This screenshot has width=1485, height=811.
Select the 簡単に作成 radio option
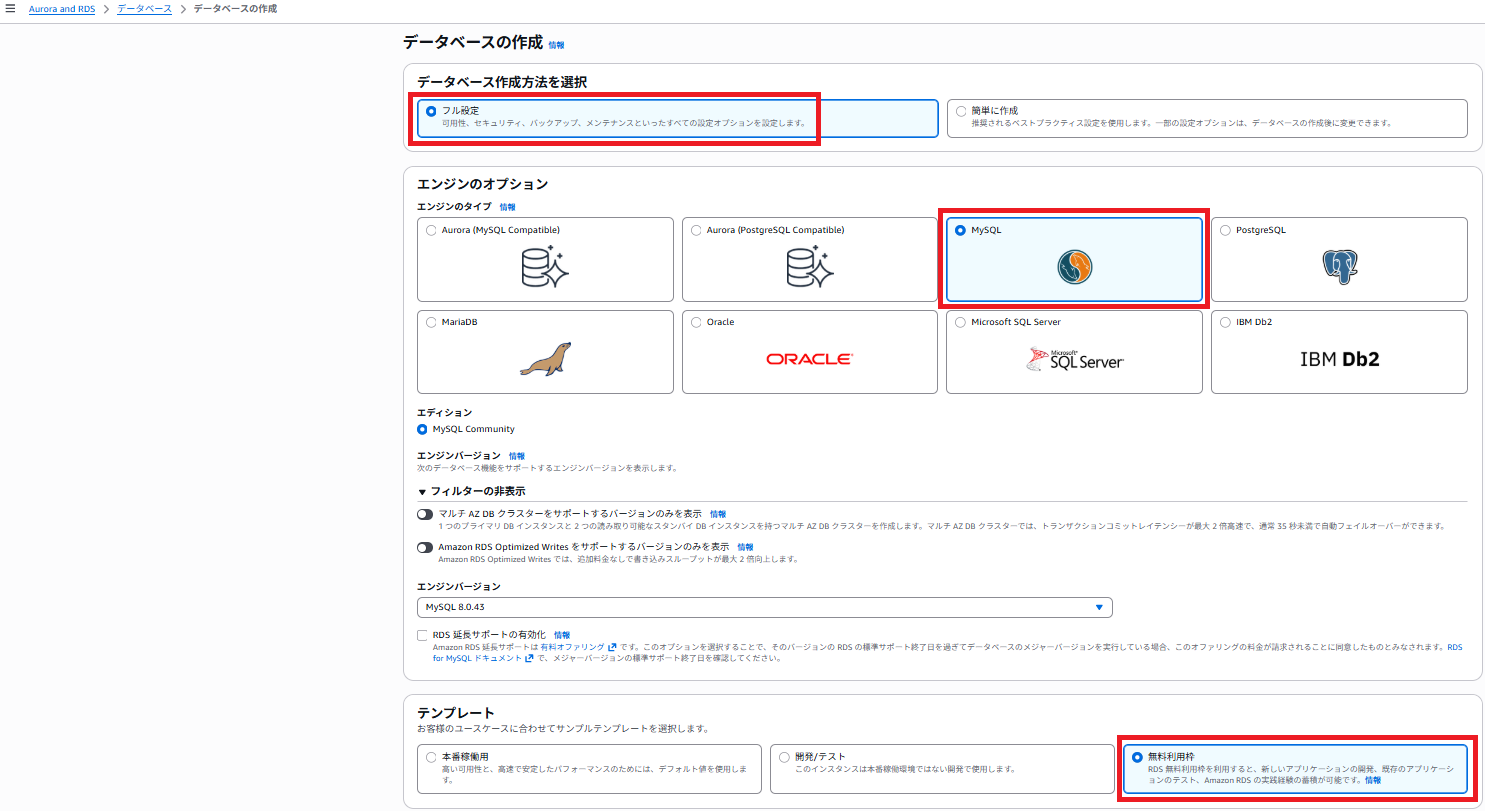(x=962, y=111)
